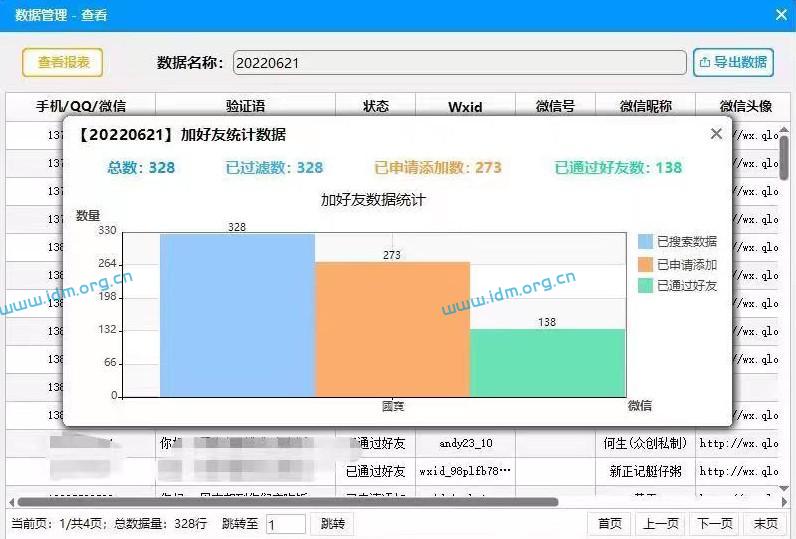796x539 pixels.
Task: Click the vertical scrollbar down arrow
Action: [784, 488]
